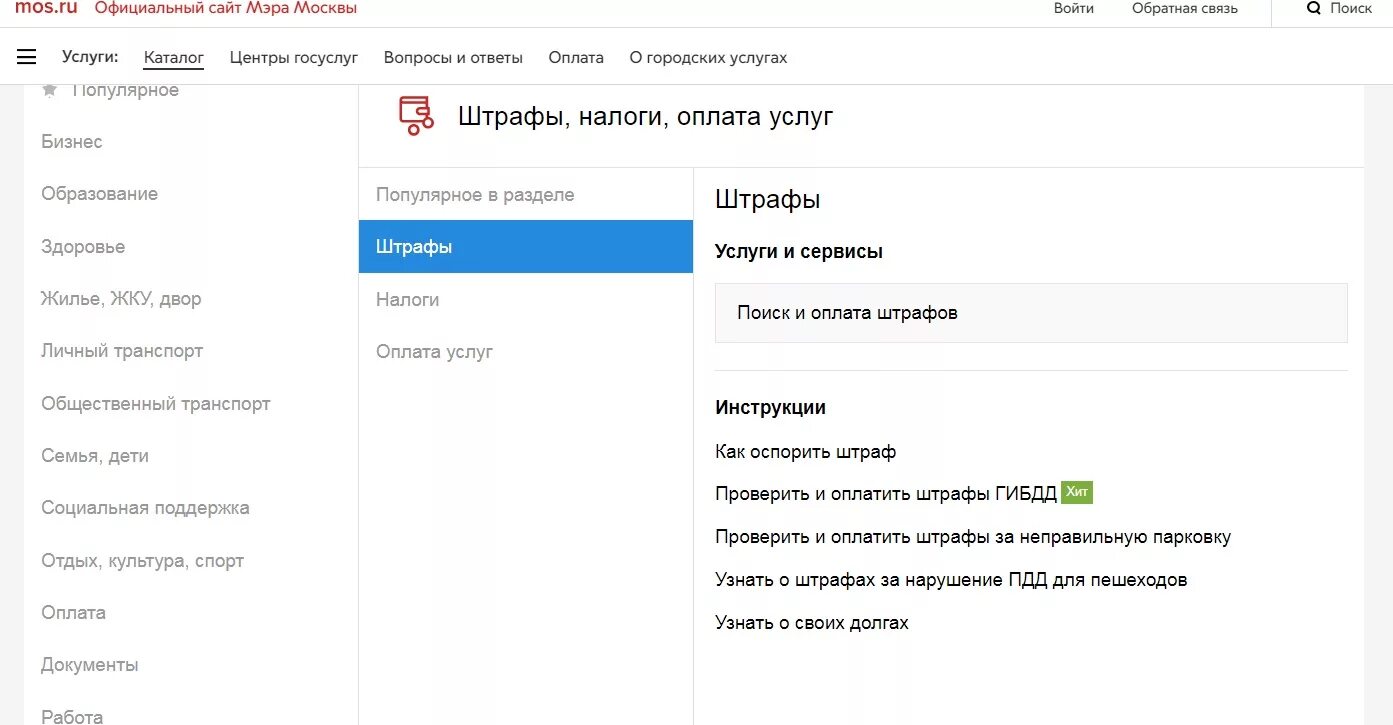Click the search magnifier icon
The width and height of the screenshot is (1393, 725).
click(x=1314, y=8)
